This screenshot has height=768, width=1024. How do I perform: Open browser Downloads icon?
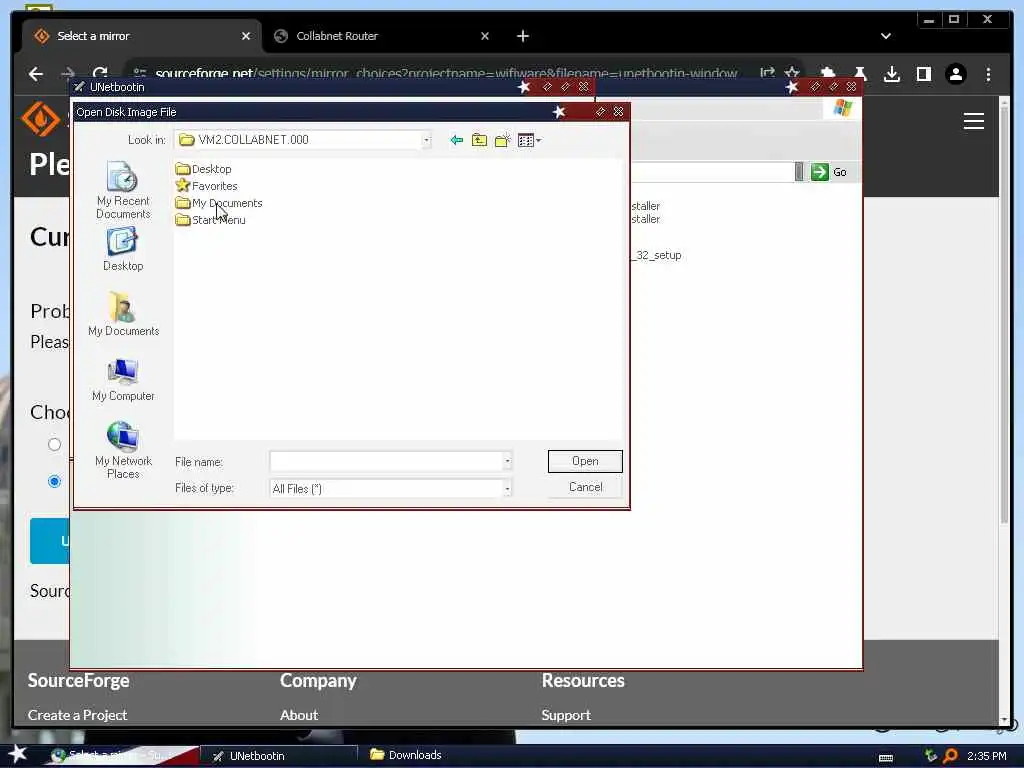[x=891, y=74]
